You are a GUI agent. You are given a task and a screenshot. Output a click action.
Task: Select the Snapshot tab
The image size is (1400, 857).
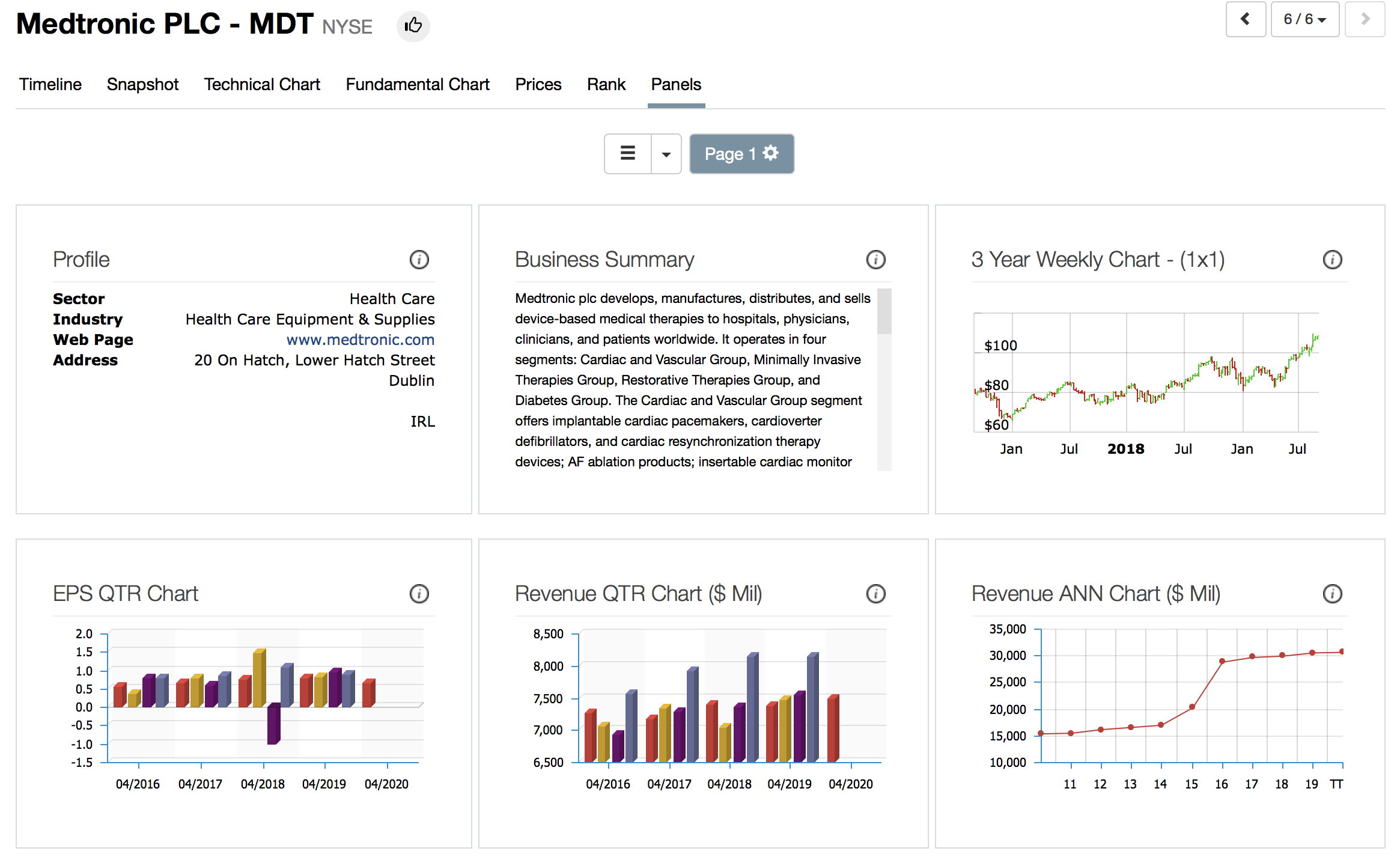pos(142,84)
